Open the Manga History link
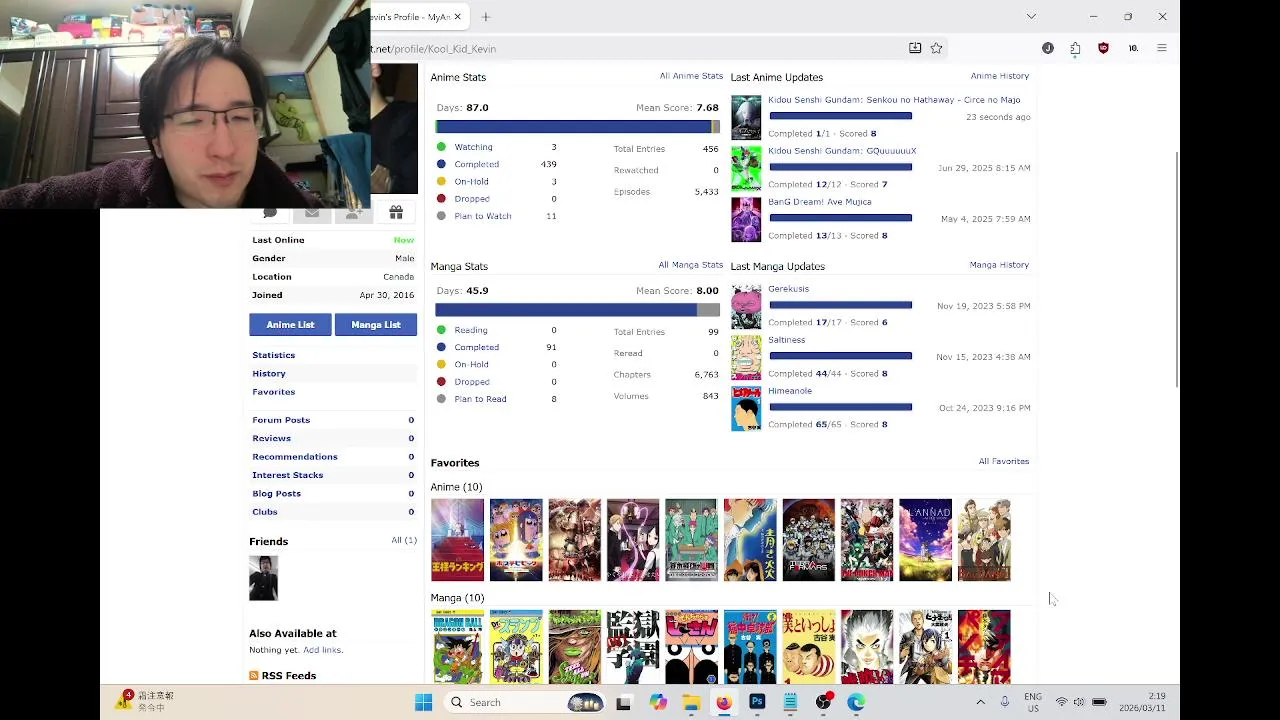Screen dimensions: 1280x720 [999, 265]
